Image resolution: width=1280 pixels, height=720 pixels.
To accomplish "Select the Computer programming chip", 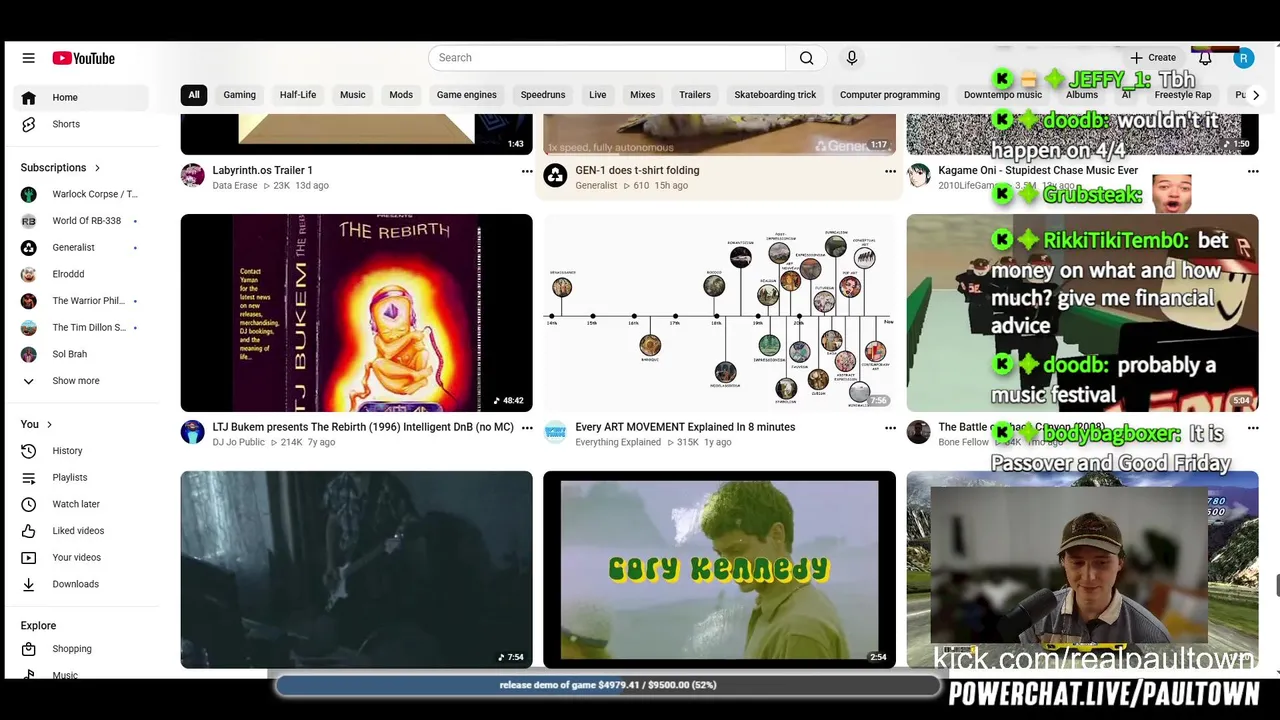I will pyautogui.click(x=890, y=95).
